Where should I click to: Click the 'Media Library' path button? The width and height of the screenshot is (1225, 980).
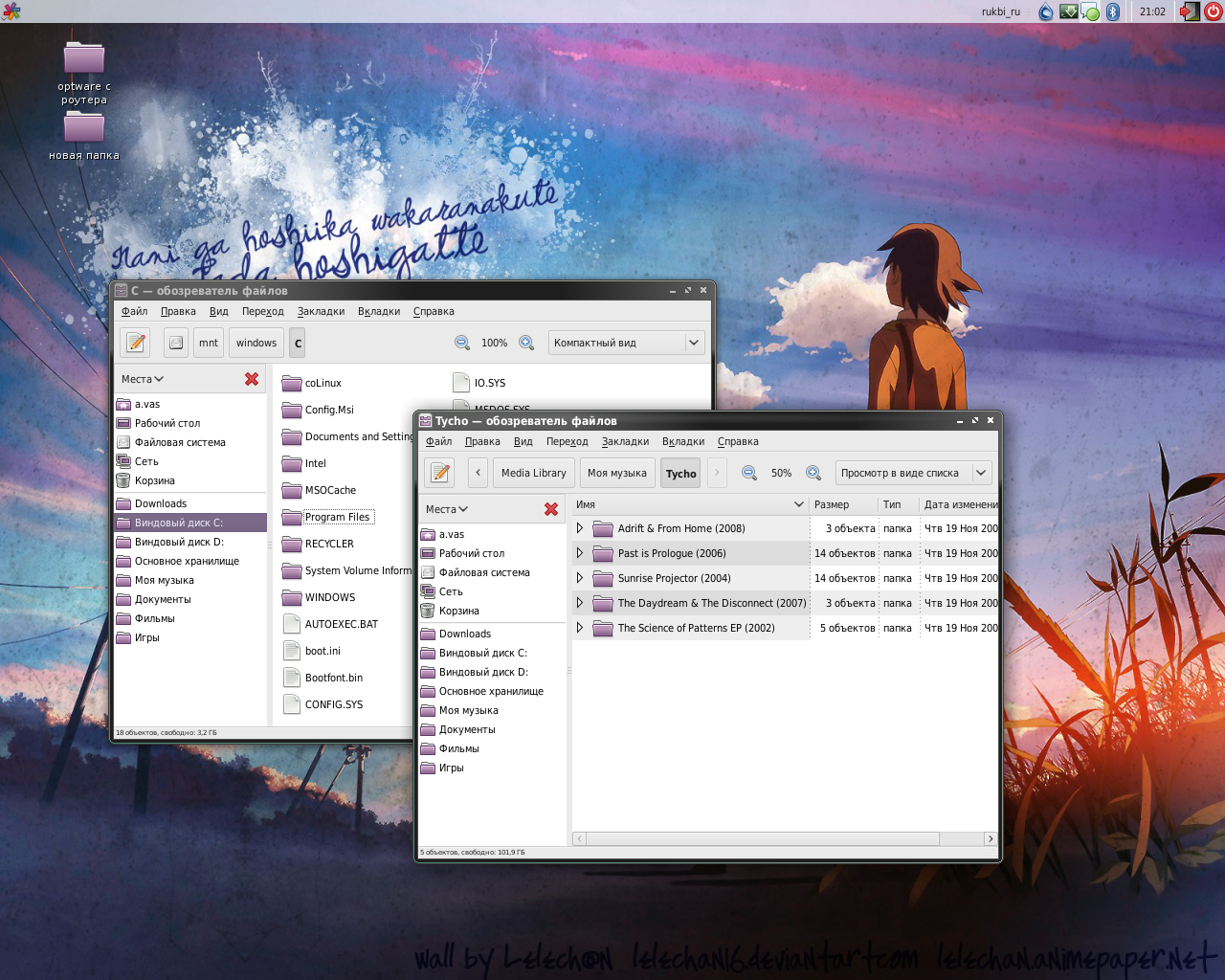(534, 473)
